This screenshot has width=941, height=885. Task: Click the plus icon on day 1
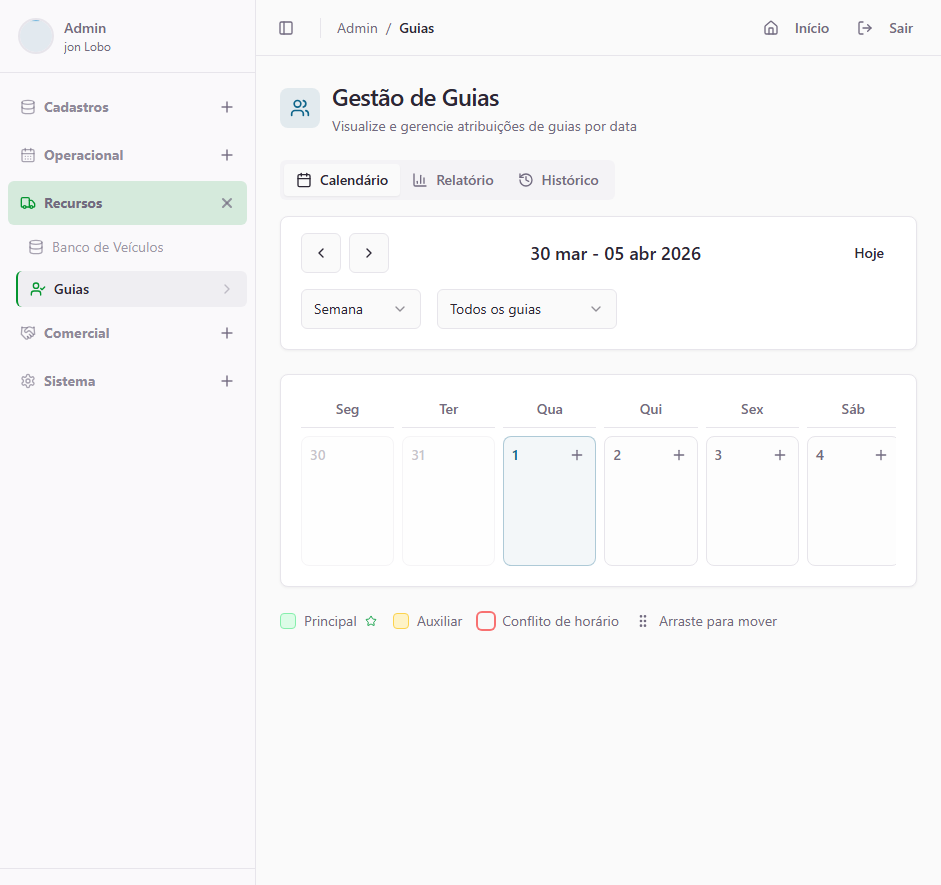(577, 455)
